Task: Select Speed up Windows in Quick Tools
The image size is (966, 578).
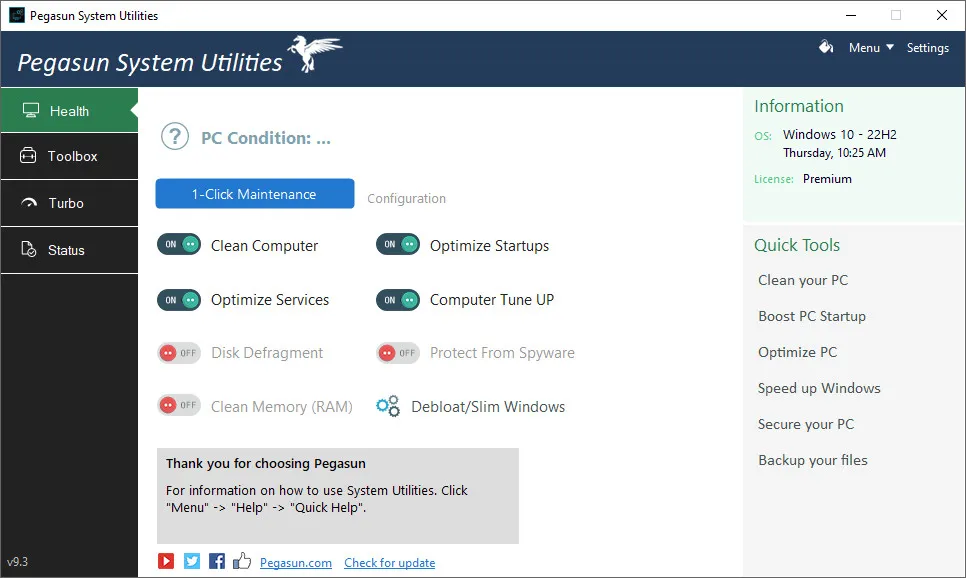Action: click(819, 388)
